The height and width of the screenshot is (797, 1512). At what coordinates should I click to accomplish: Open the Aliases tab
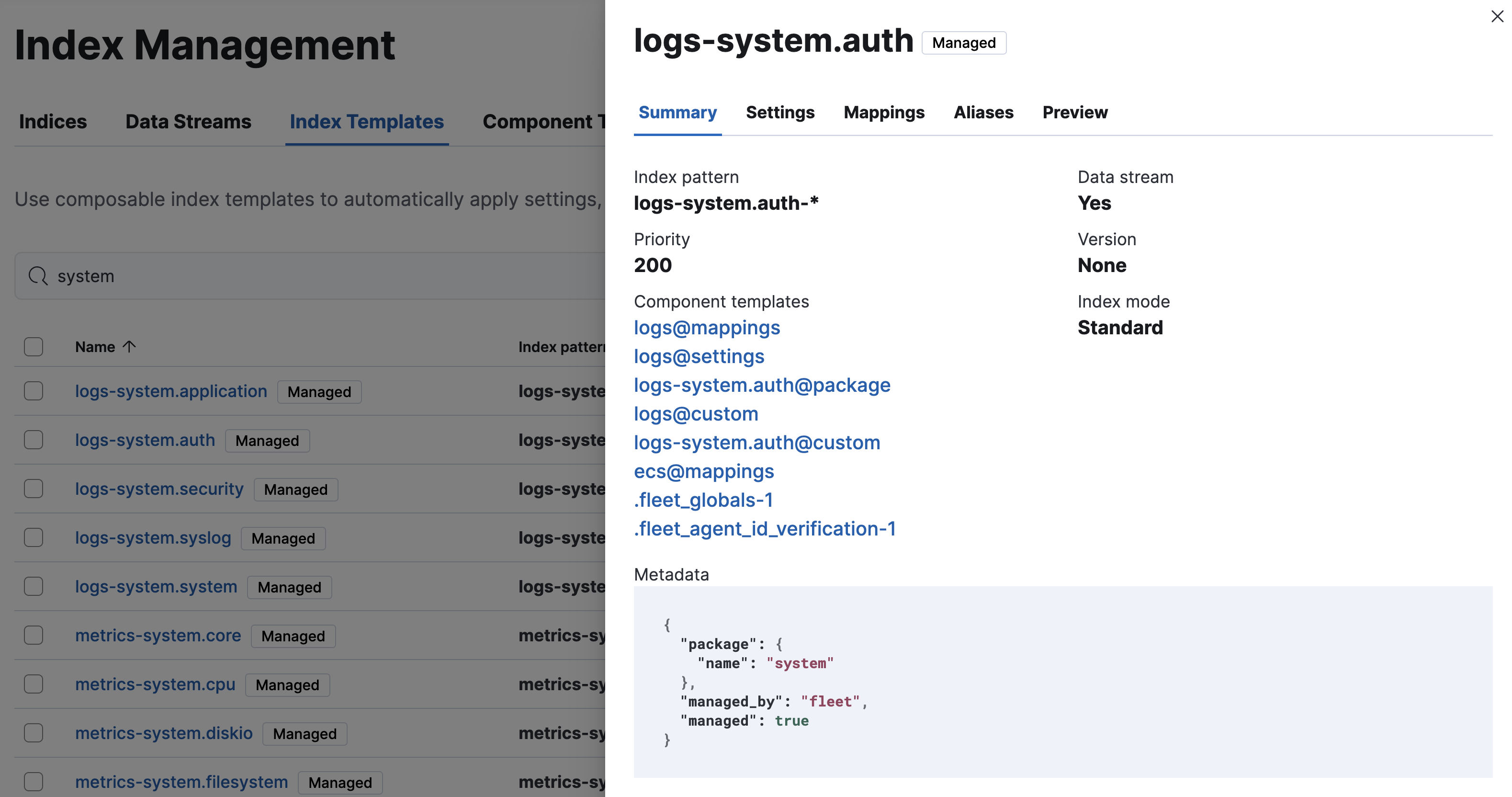click(x=983, y=112)
